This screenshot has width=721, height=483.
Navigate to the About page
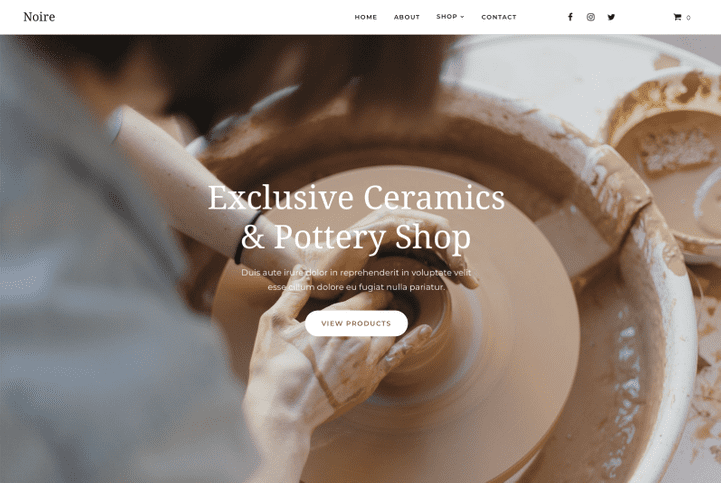coord(406,17)
